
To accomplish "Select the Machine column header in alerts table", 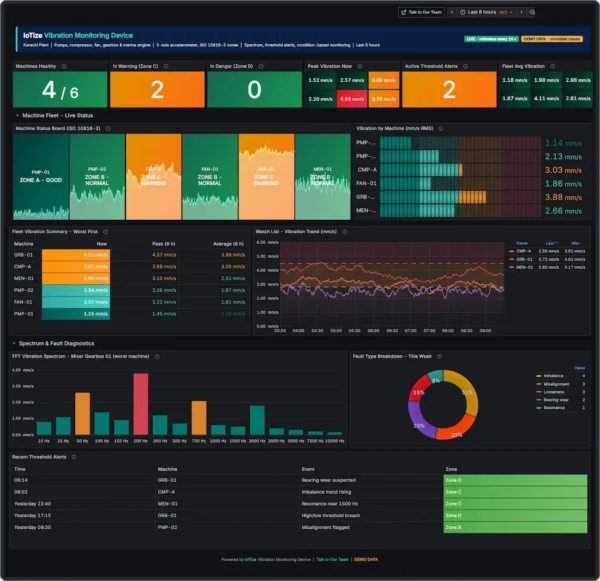I will [167, 469].
